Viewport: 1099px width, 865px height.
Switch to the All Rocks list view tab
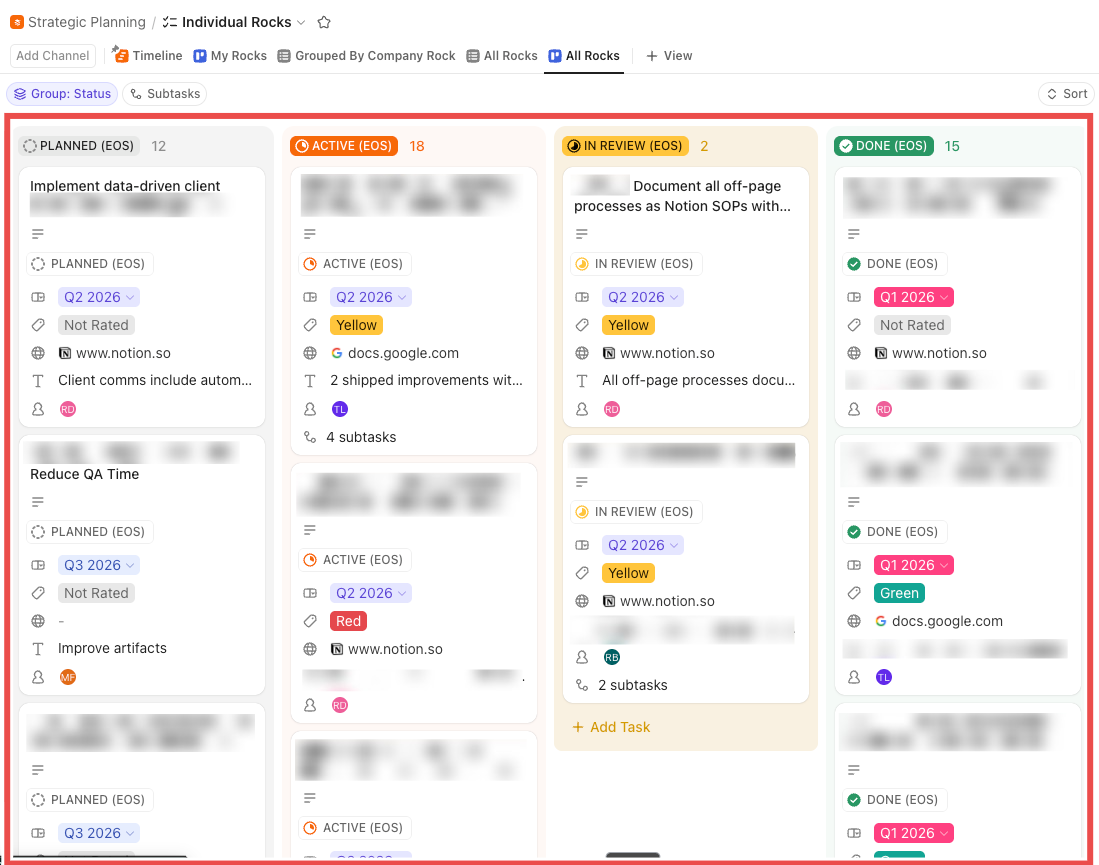(502, 55)
